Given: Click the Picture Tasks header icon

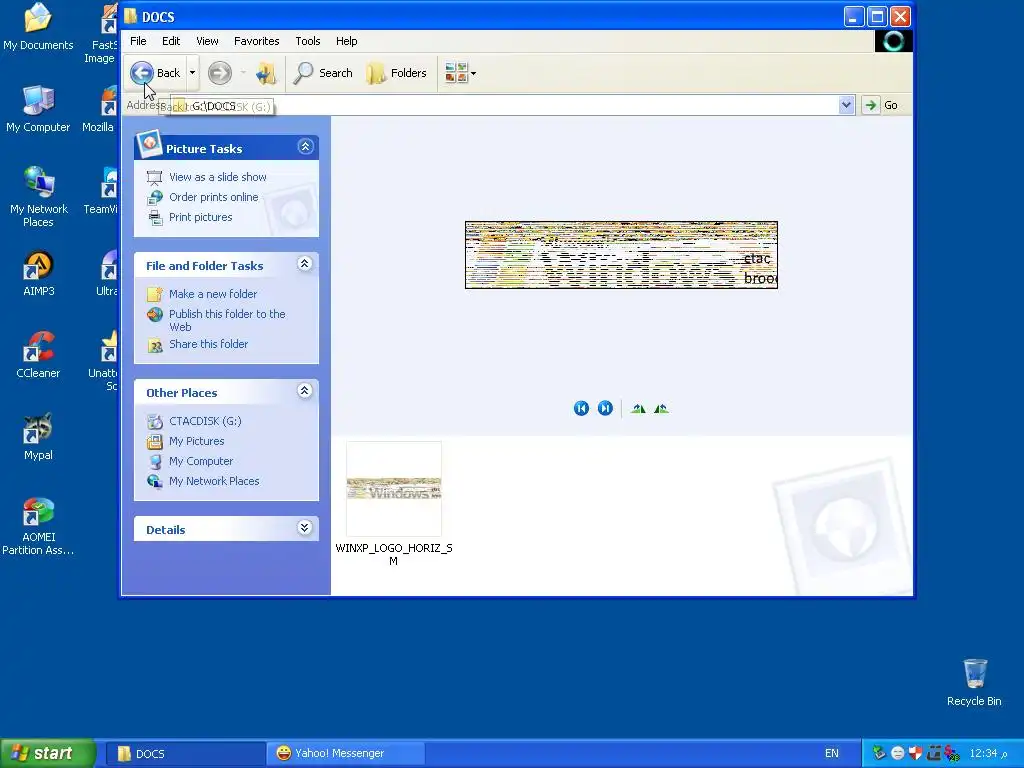Looking at the screenshot, I should [x=149, y=143].
